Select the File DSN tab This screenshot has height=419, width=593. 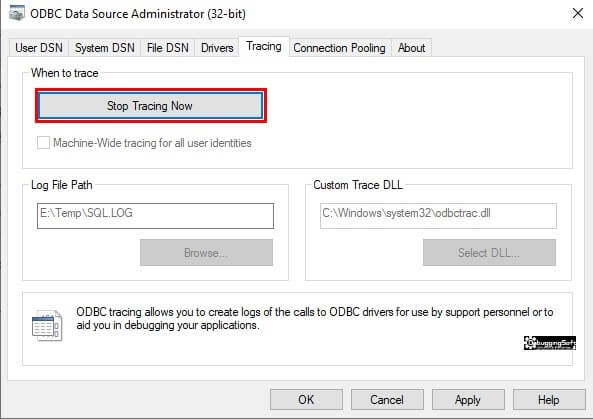pyautogui.click(x=168, y=48)
